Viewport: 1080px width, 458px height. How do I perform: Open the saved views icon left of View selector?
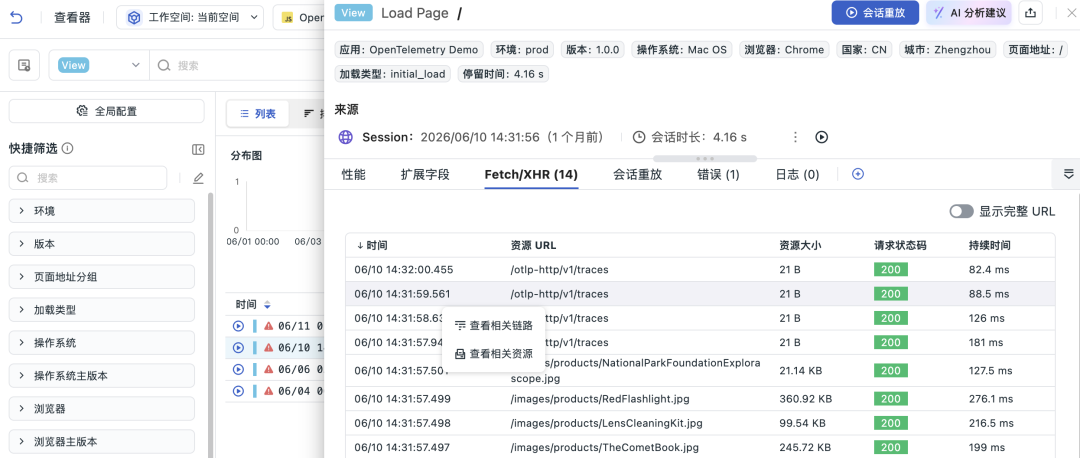pos(24,65)
